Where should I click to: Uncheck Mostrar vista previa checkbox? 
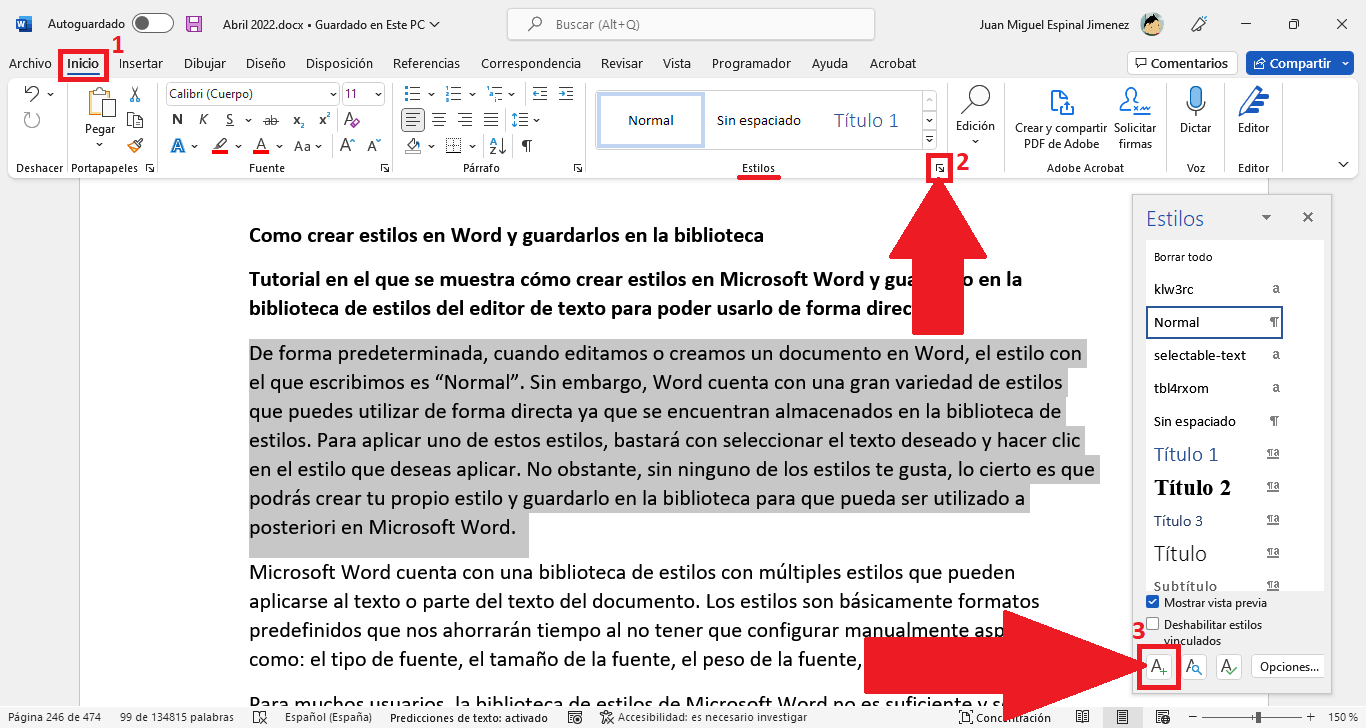[x=1153, y=602]
